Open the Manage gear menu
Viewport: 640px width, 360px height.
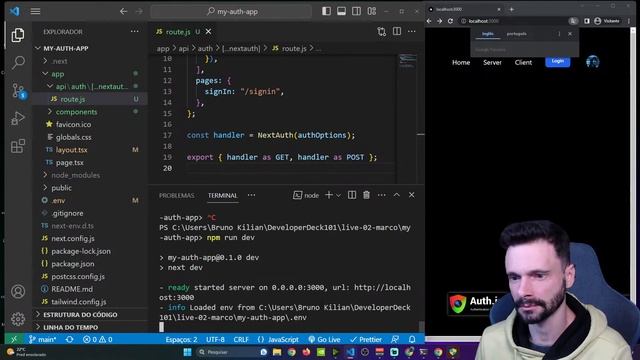point(18,319)
